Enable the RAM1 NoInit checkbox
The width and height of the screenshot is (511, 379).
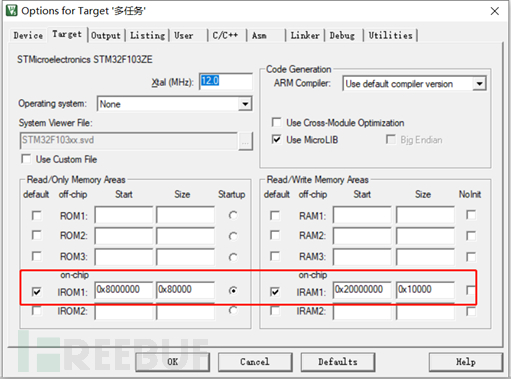click(x=471, y=215)
